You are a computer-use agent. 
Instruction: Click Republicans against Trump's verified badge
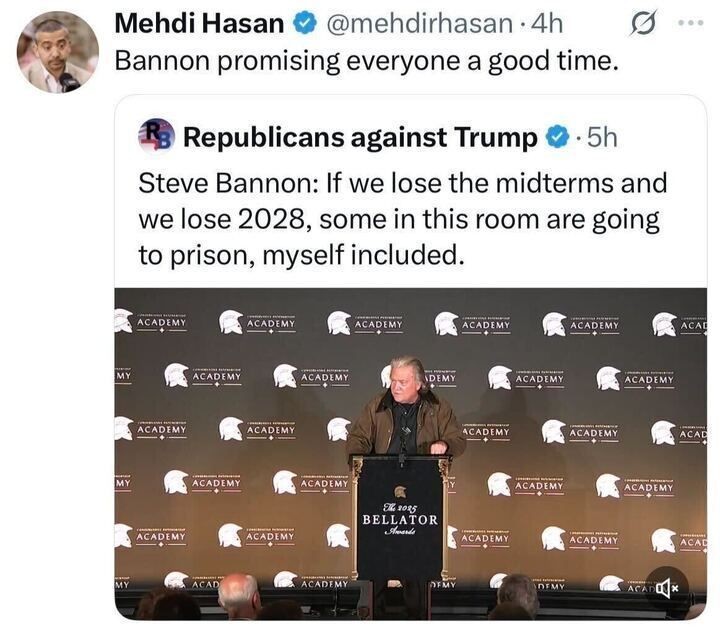coord(556,138)
